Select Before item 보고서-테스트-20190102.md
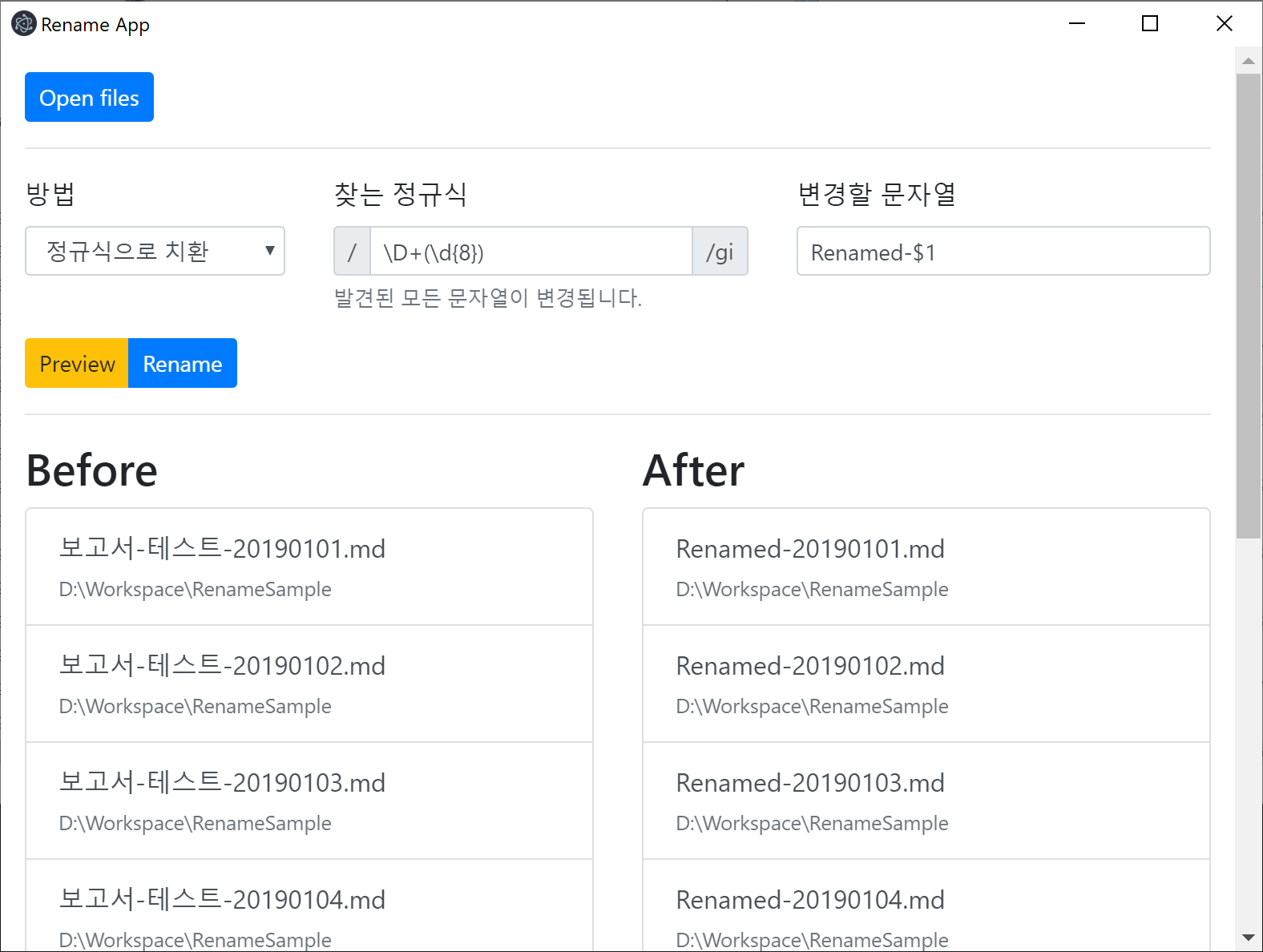This screenshot has width=1263, height=952. tap(309, 684)
